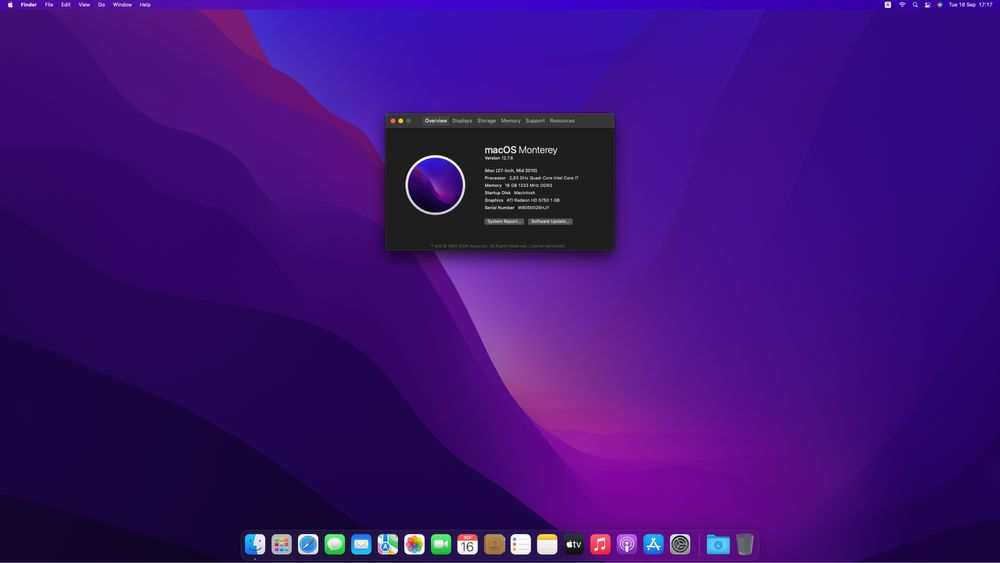
Task: Open Control Center in menu bar
Action: coord(927,4)
